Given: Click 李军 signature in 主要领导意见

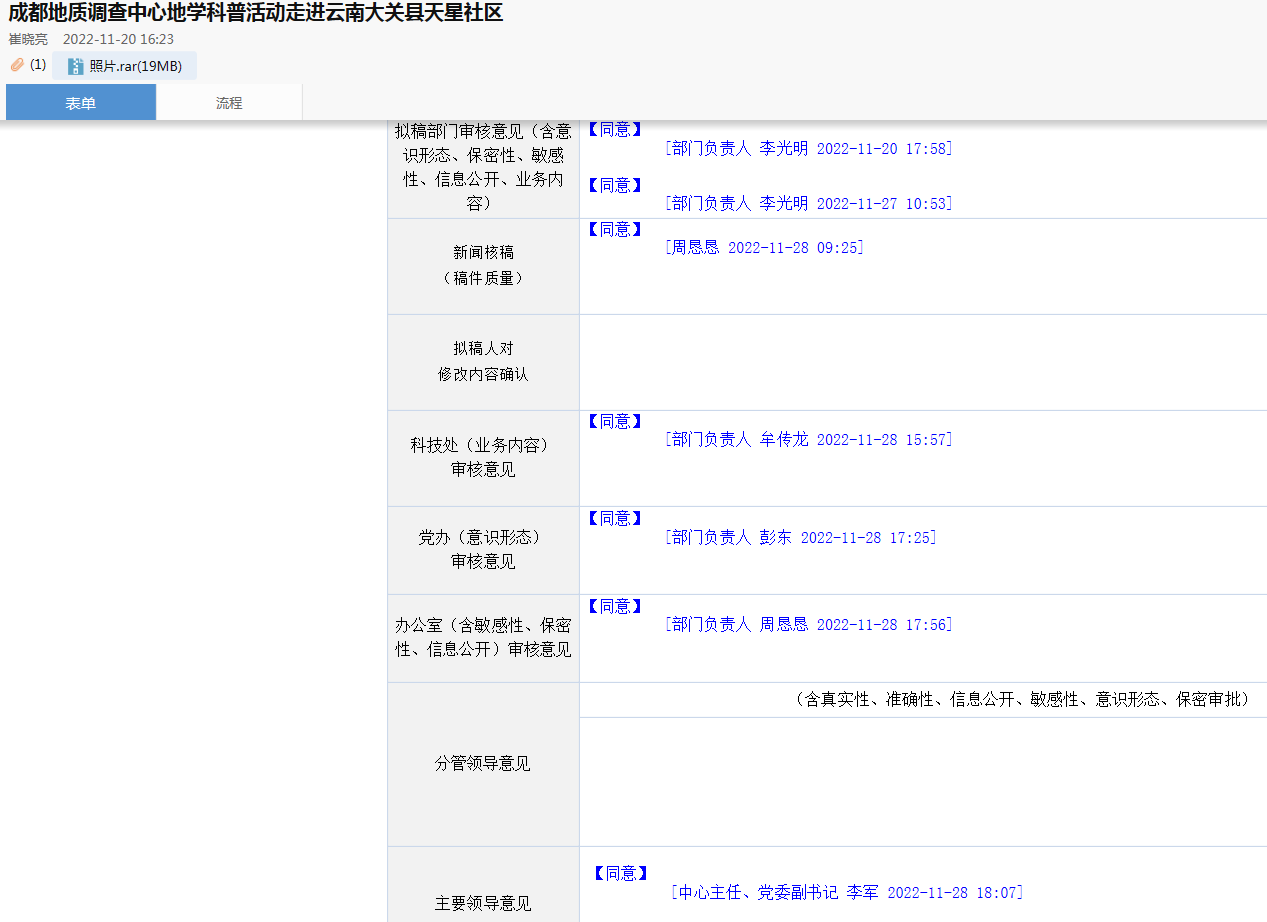Looking at the screenshot, I should 848,892.
